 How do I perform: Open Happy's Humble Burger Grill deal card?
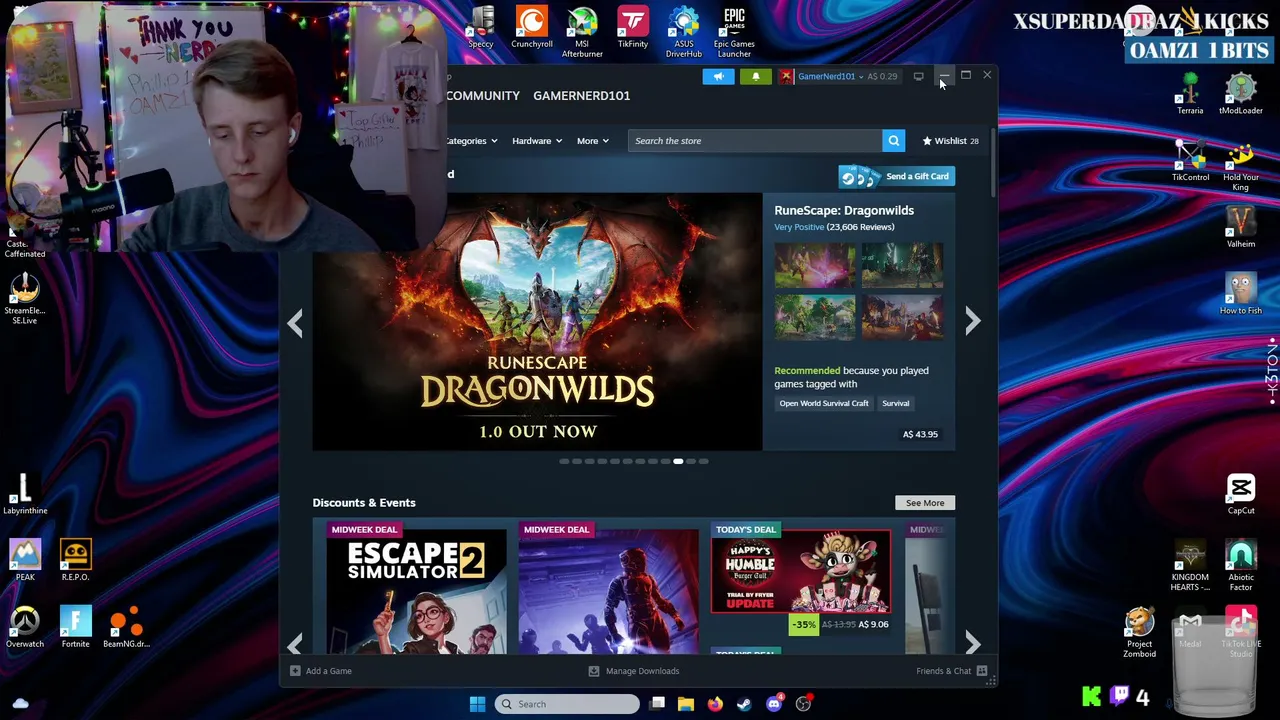(801, 580)
